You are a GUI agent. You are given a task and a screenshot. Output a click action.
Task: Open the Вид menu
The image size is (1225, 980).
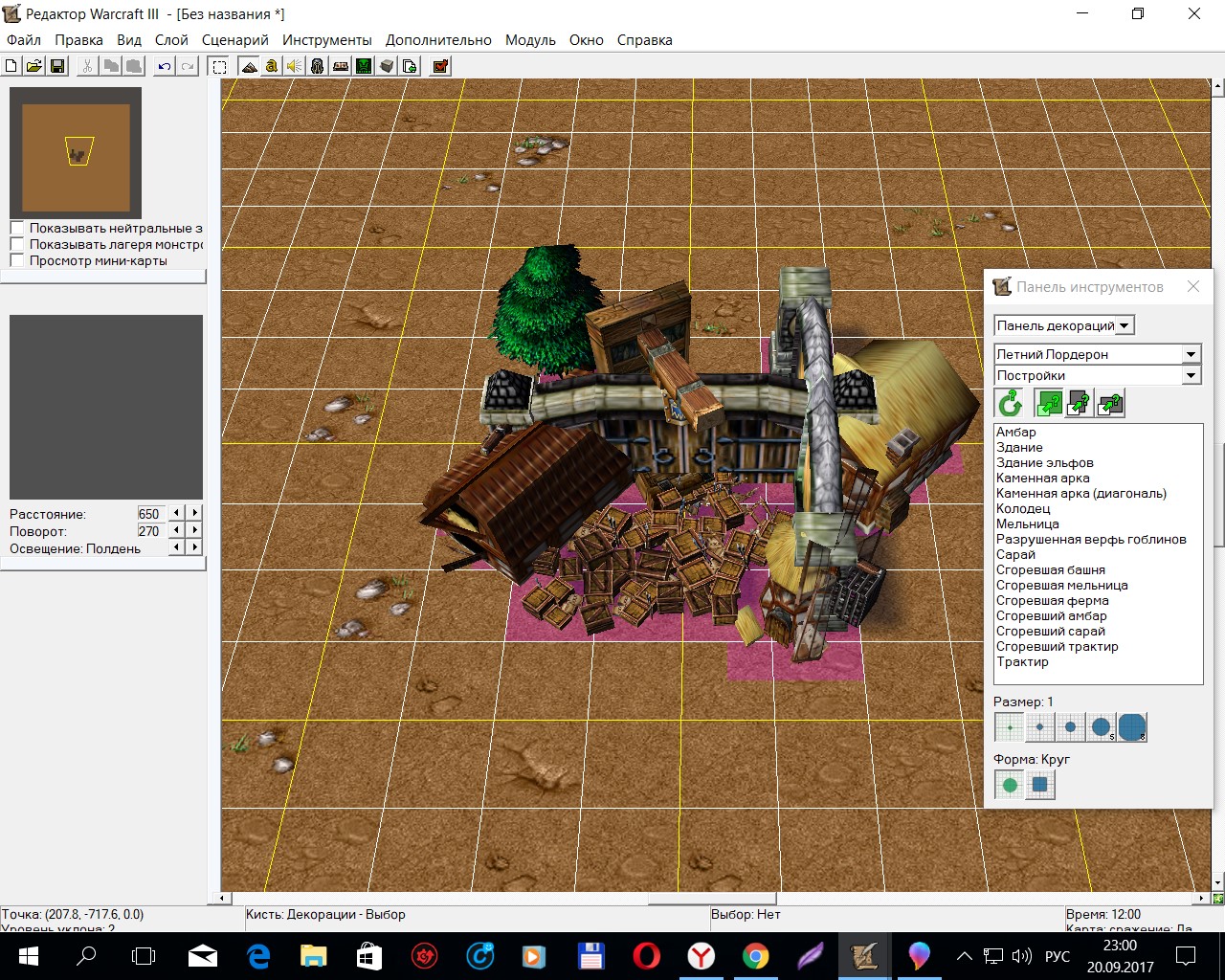(129, 40)
